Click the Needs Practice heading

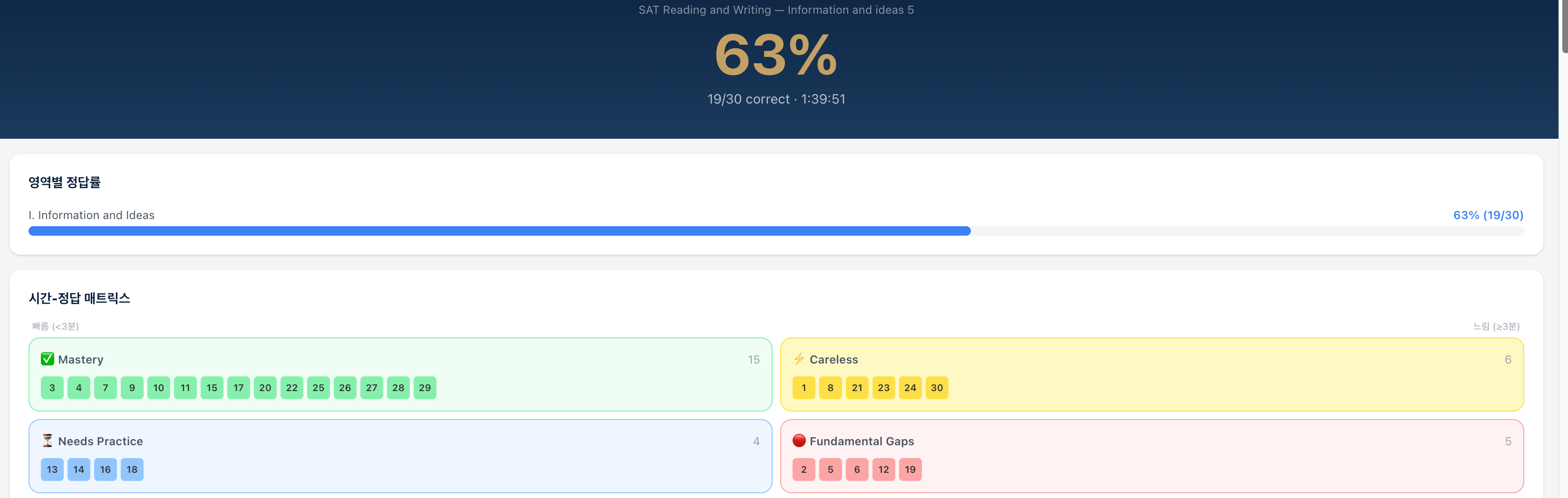point(100,441)
